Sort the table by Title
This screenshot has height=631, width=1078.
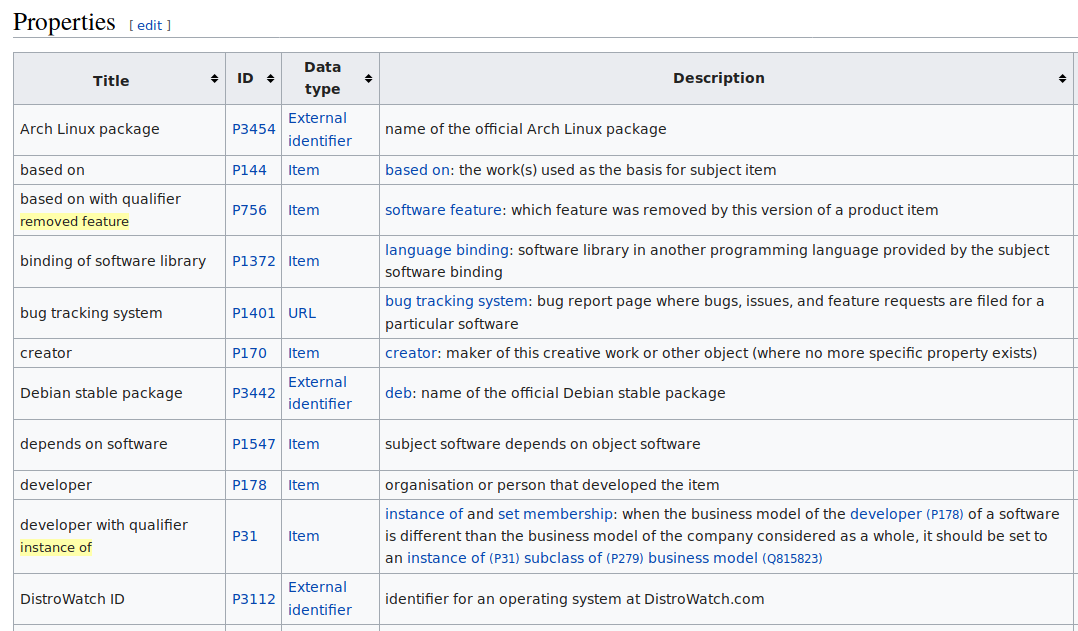pos(110,80)
